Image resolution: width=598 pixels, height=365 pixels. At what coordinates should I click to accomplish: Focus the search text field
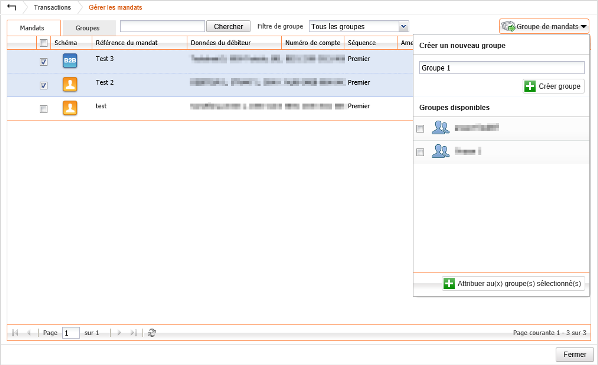(x=162, y=26)
